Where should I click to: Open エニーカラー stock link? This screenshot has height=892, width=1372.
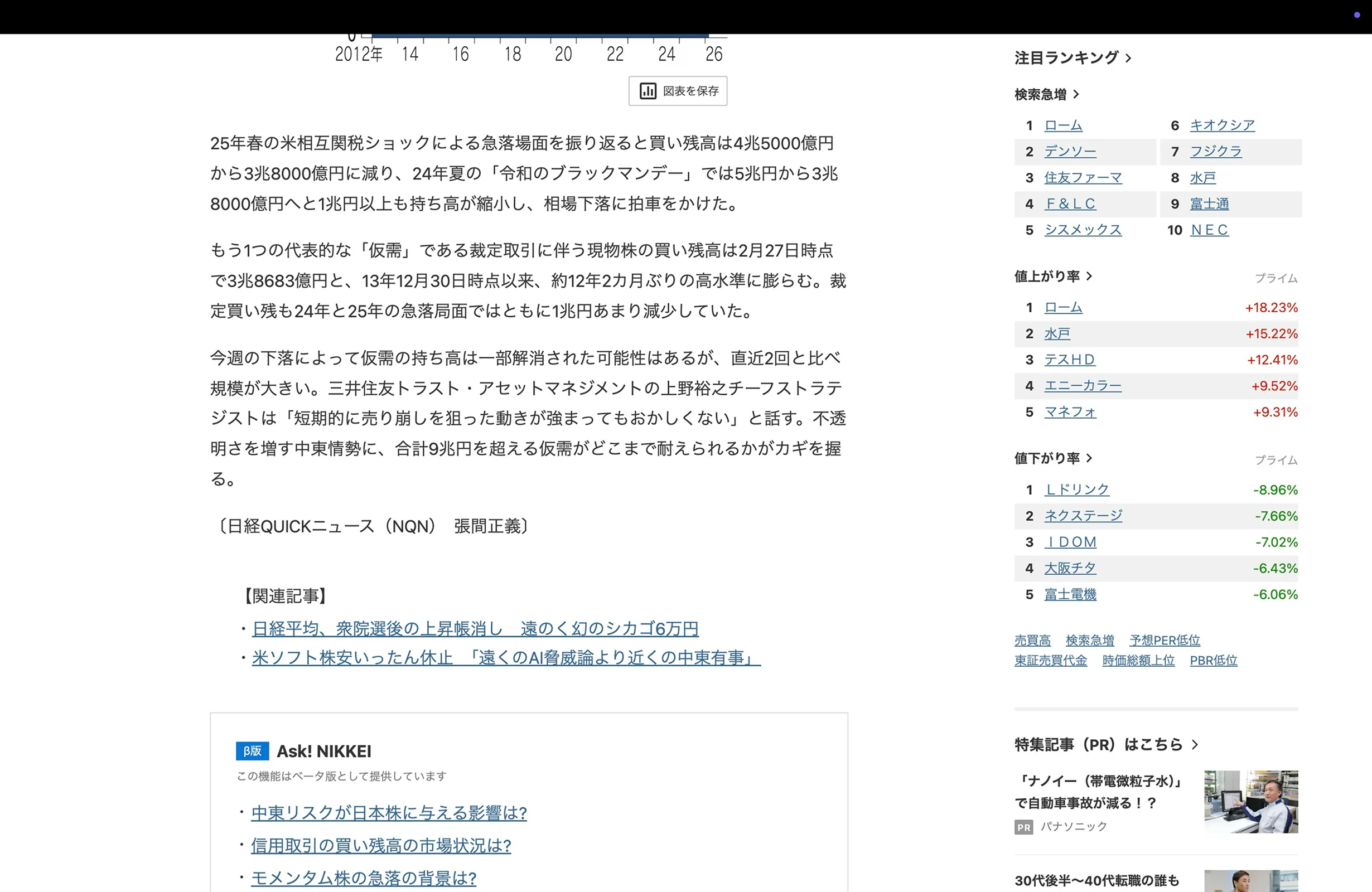coord(1083,386)
